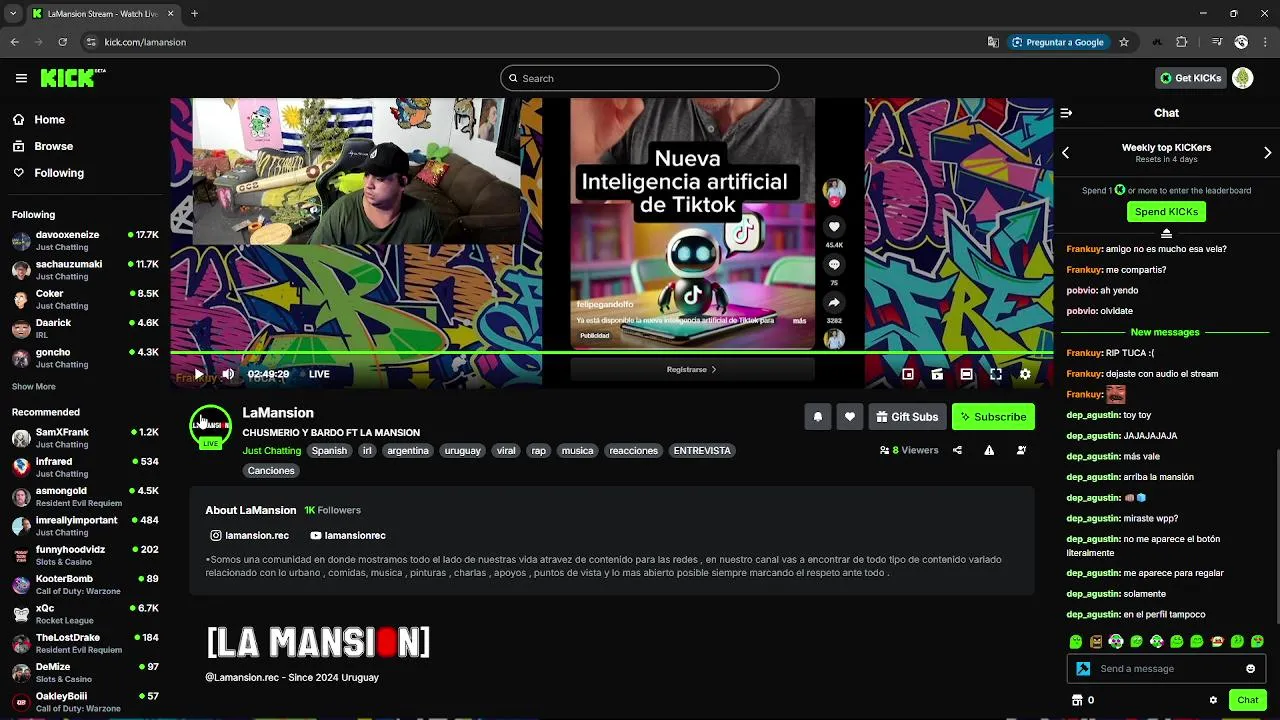1280x720 pixels.
Task: Jump to new messages in chat
Action: pyautogui.click(x=1165, y=332)
